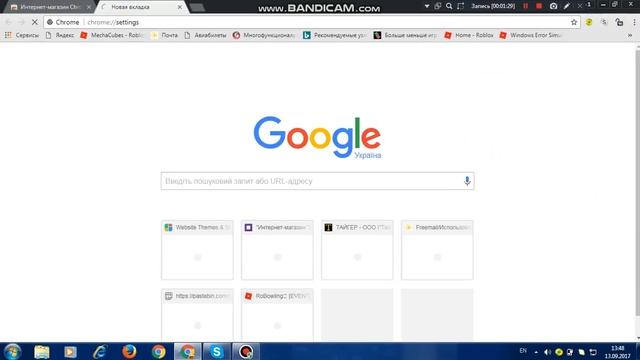Open Chrome's three-dot menu
Screen dimensions: 640x360
[634, 22]
